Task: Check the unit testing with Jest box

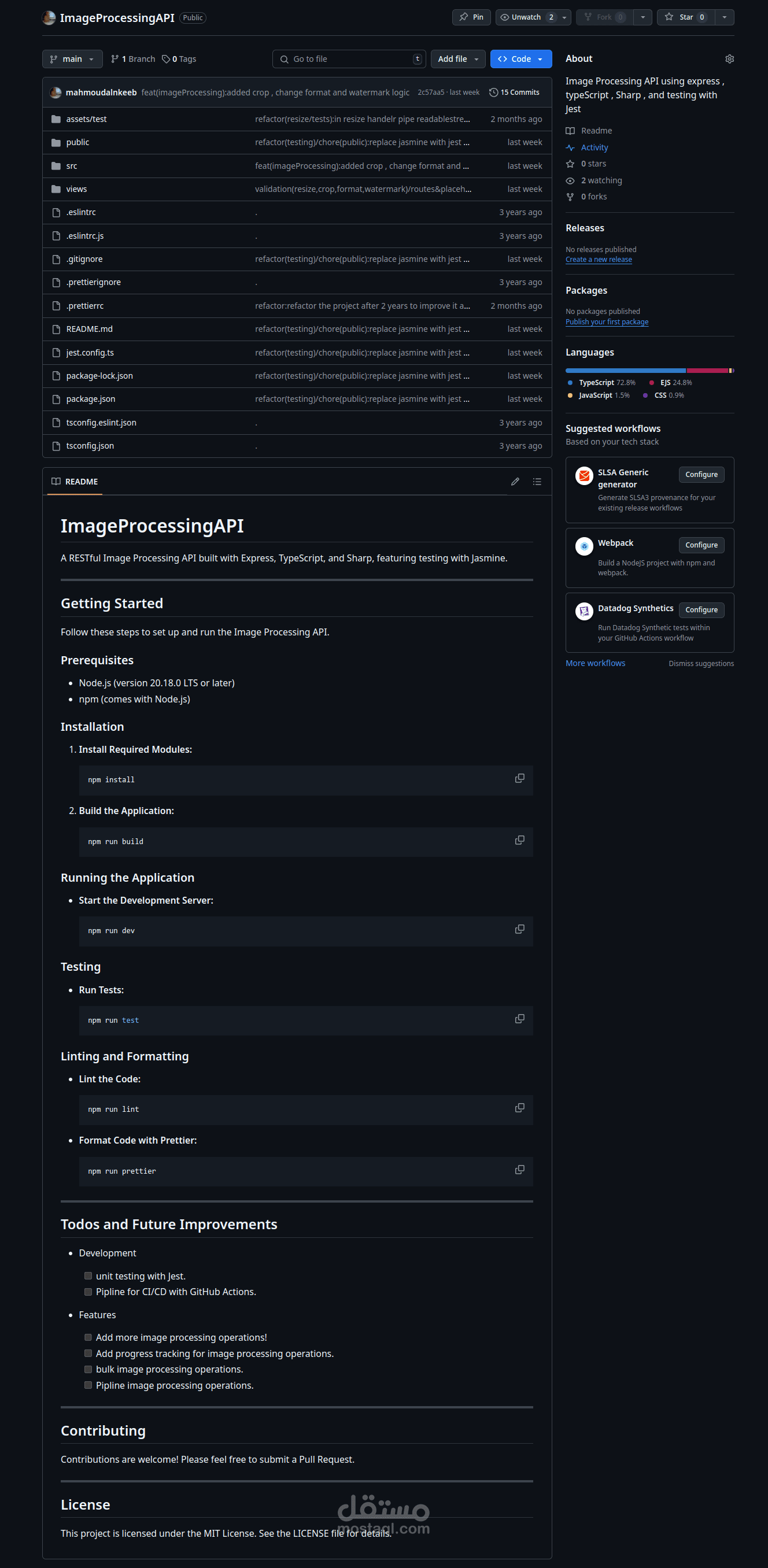Action: click(88, 1276)
